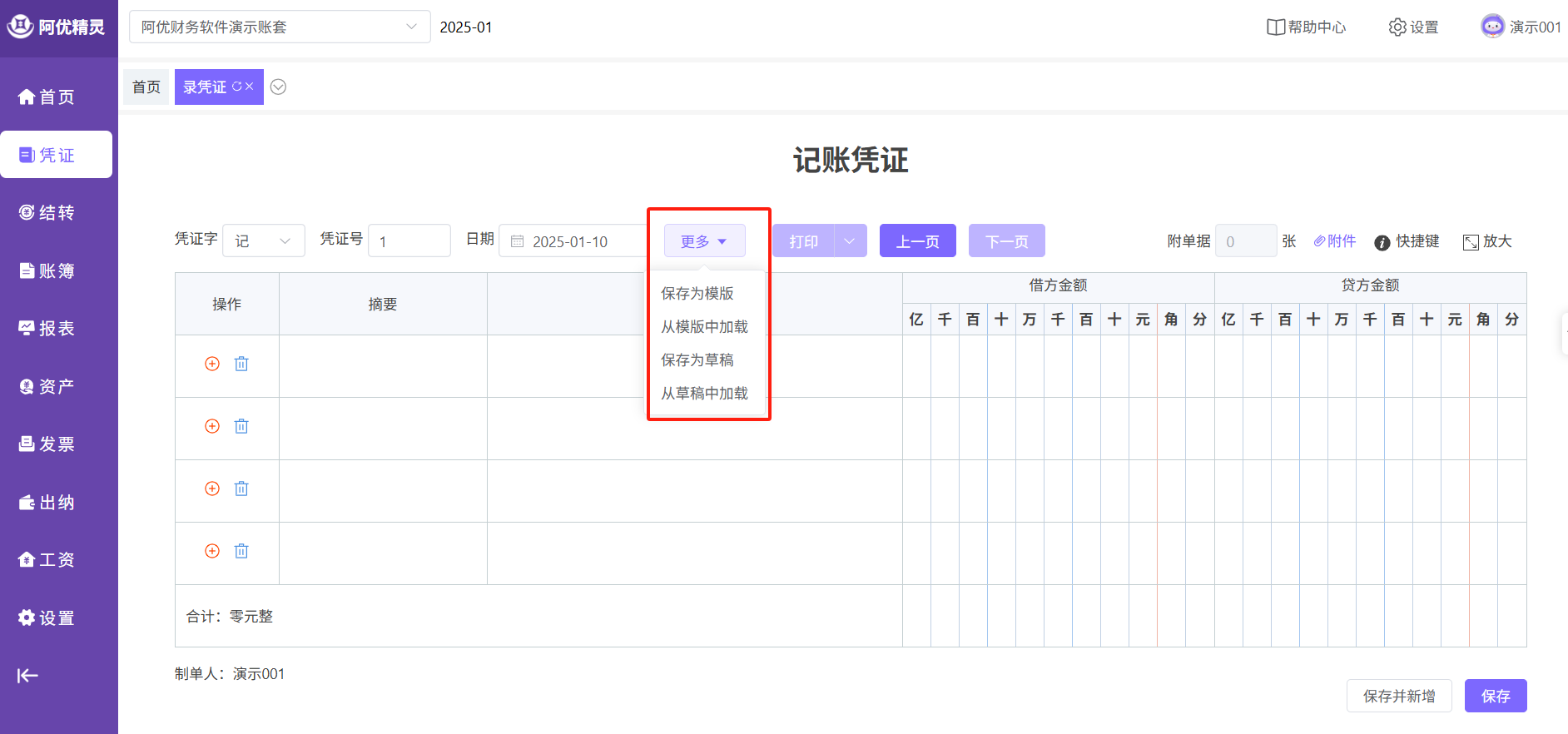Image resolution: width=1568 pixels, height=734 pixels.
Task: Click the 日期 date input field
Action: click(x=574, y=241)
